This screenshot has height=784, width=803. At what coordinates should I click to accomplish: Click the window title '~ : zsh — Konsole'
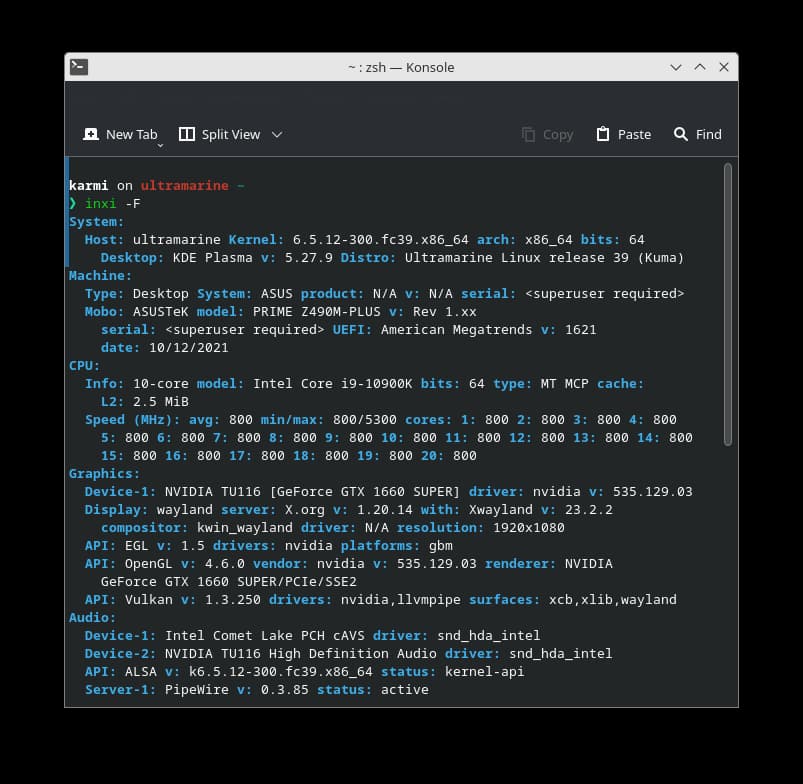click(401, 67)
